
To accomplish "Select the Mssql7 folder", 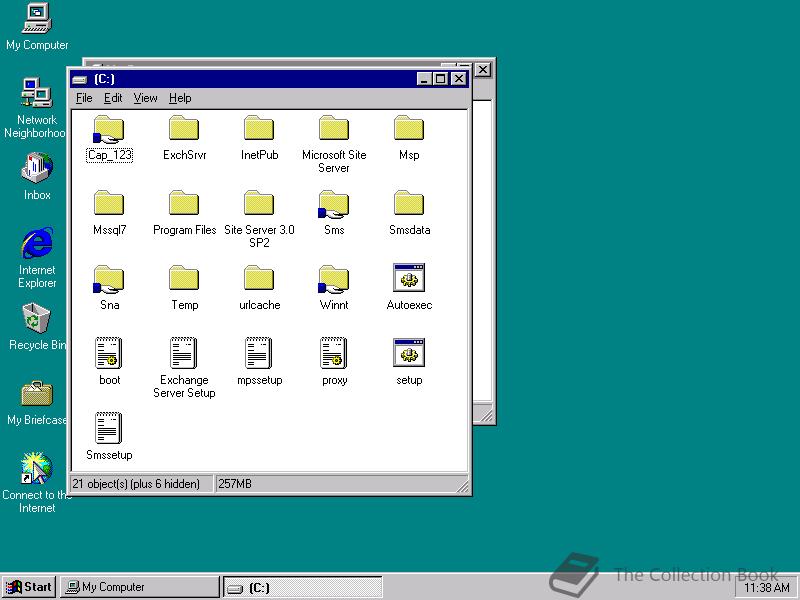I will tap(109, 213).
